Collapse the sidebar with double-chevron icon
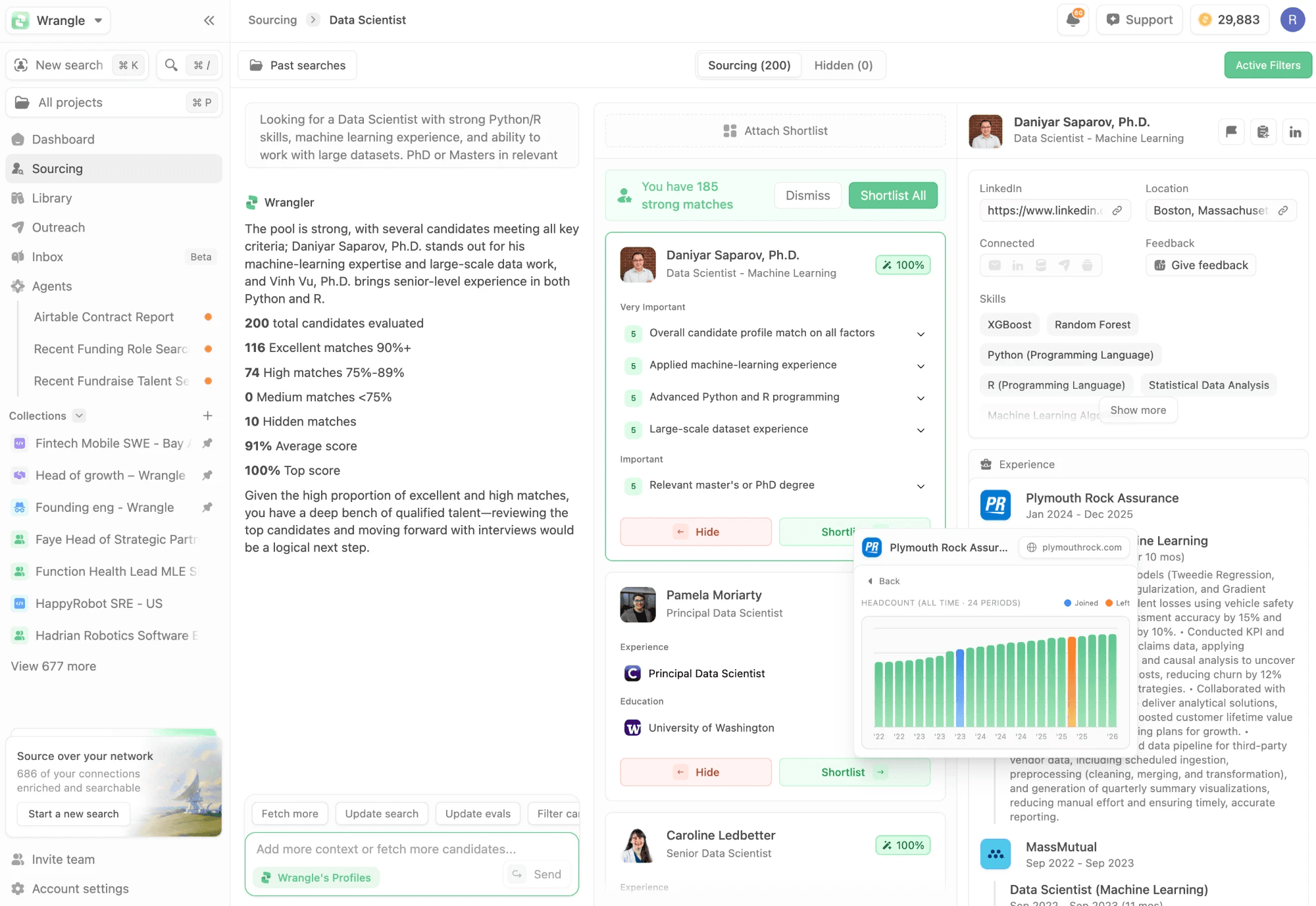The width and height of the screenshot is (1316, 906). (209, 20)
